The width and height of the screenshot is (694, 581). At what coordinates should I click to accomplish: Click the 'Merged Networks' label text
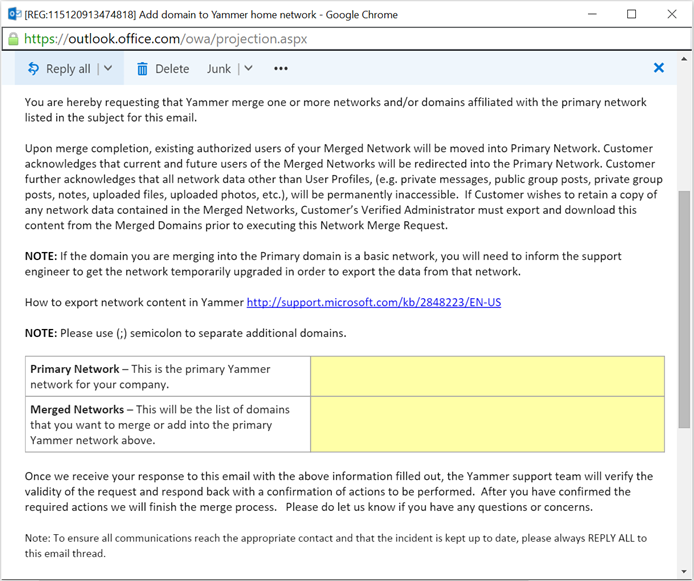(x=77, y=409)
